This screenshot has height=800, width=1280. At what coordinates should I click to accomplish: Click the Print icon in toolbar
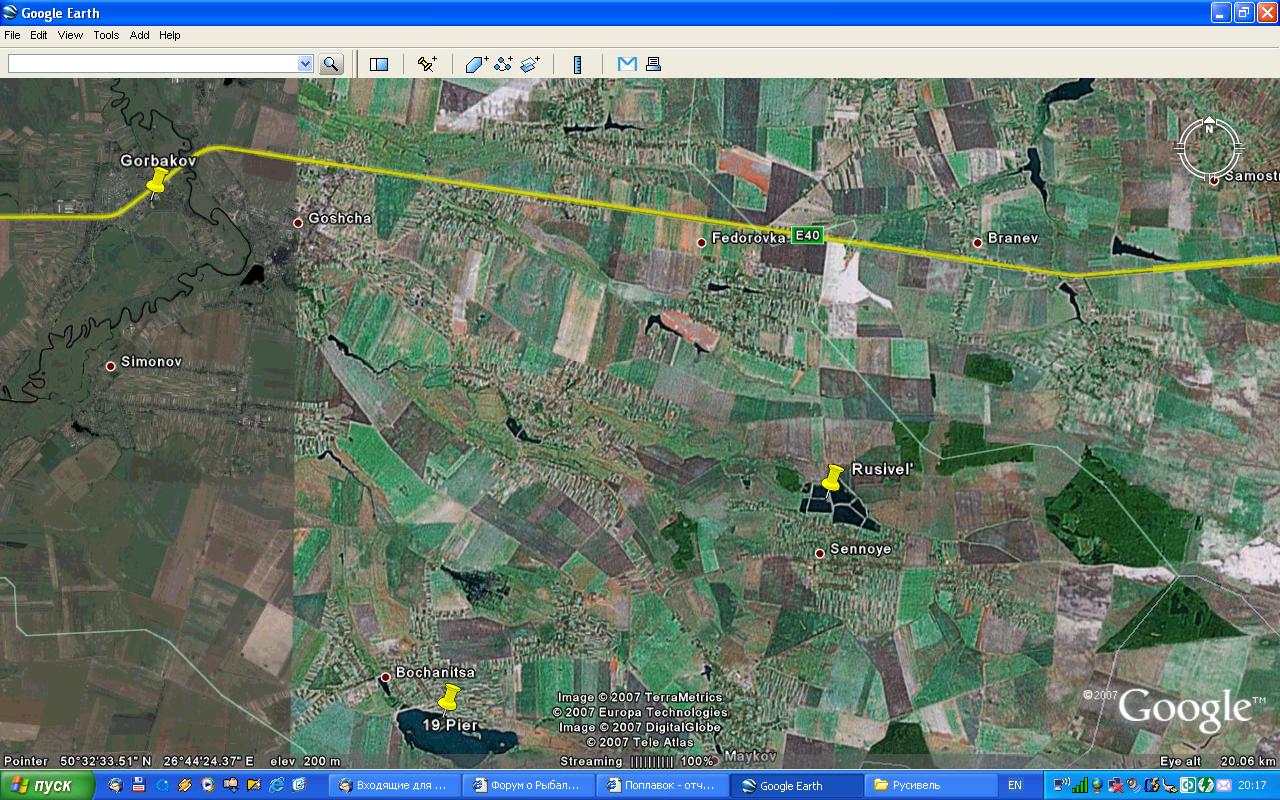point(653,64)
